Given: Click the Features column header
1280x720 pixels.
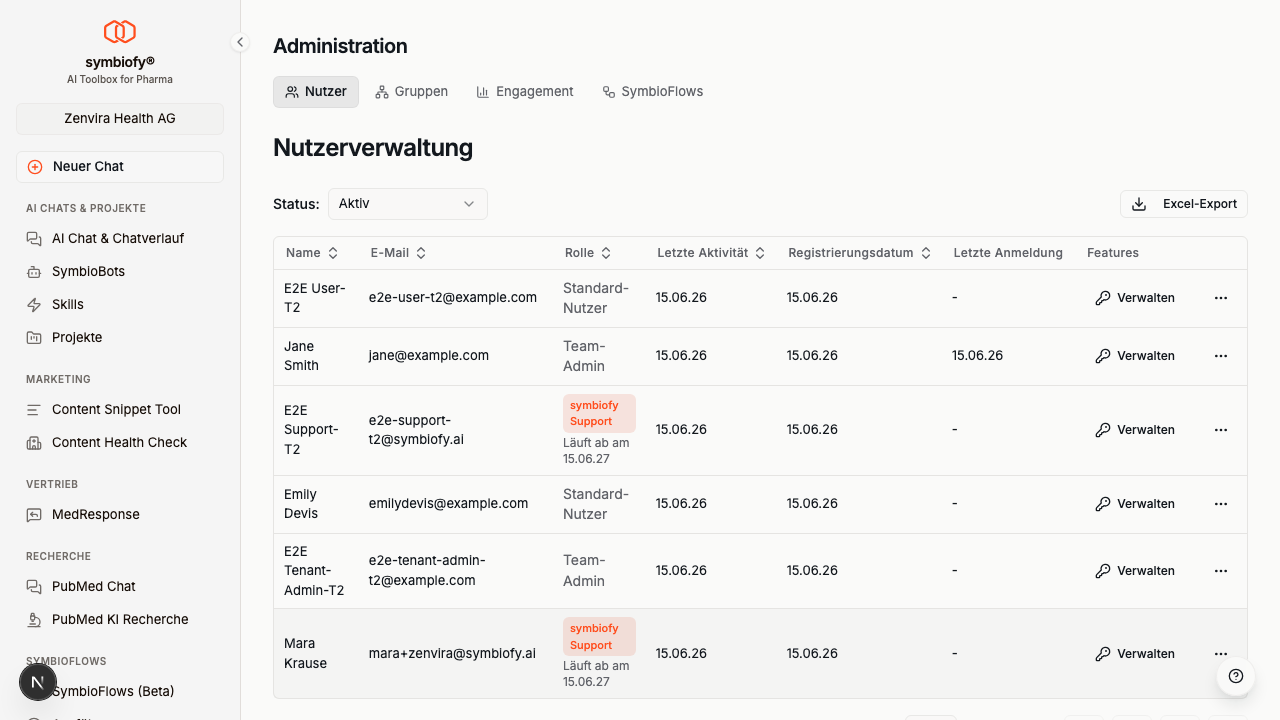Looking at the screenshot, I should [1113, 253].
